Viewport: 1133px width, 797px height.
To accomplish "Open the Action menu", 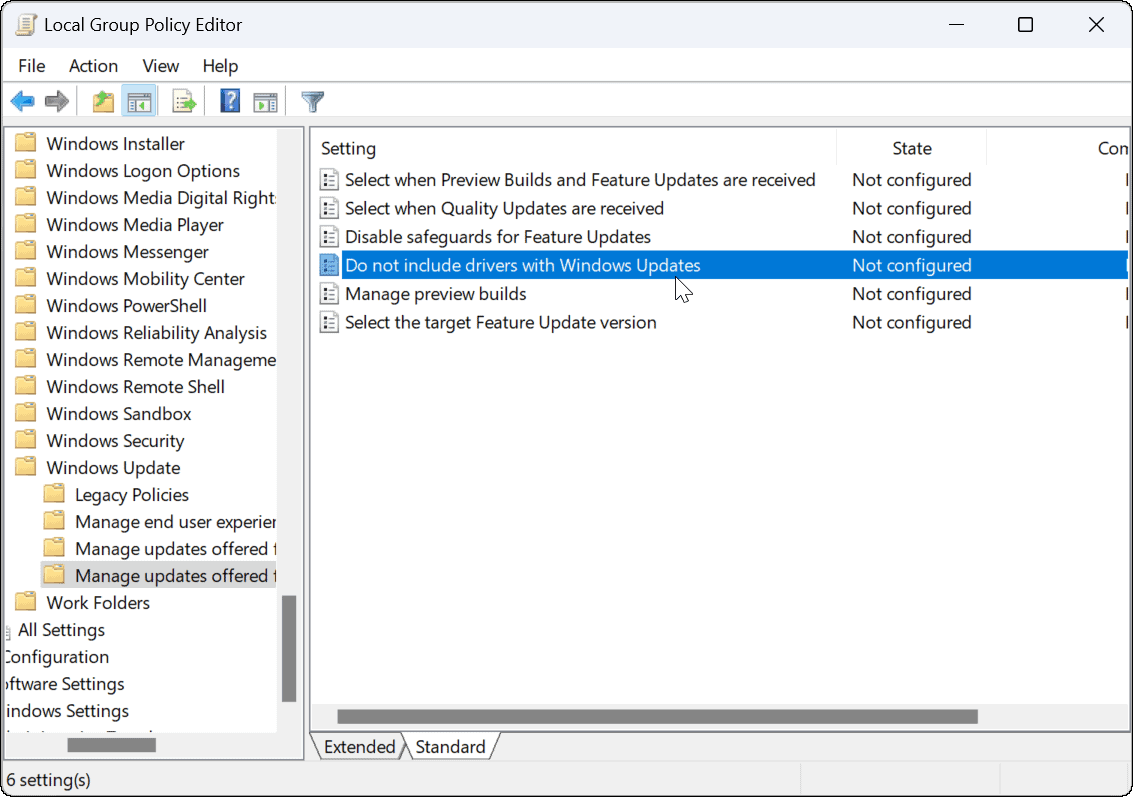I will [x=93, y=66].
